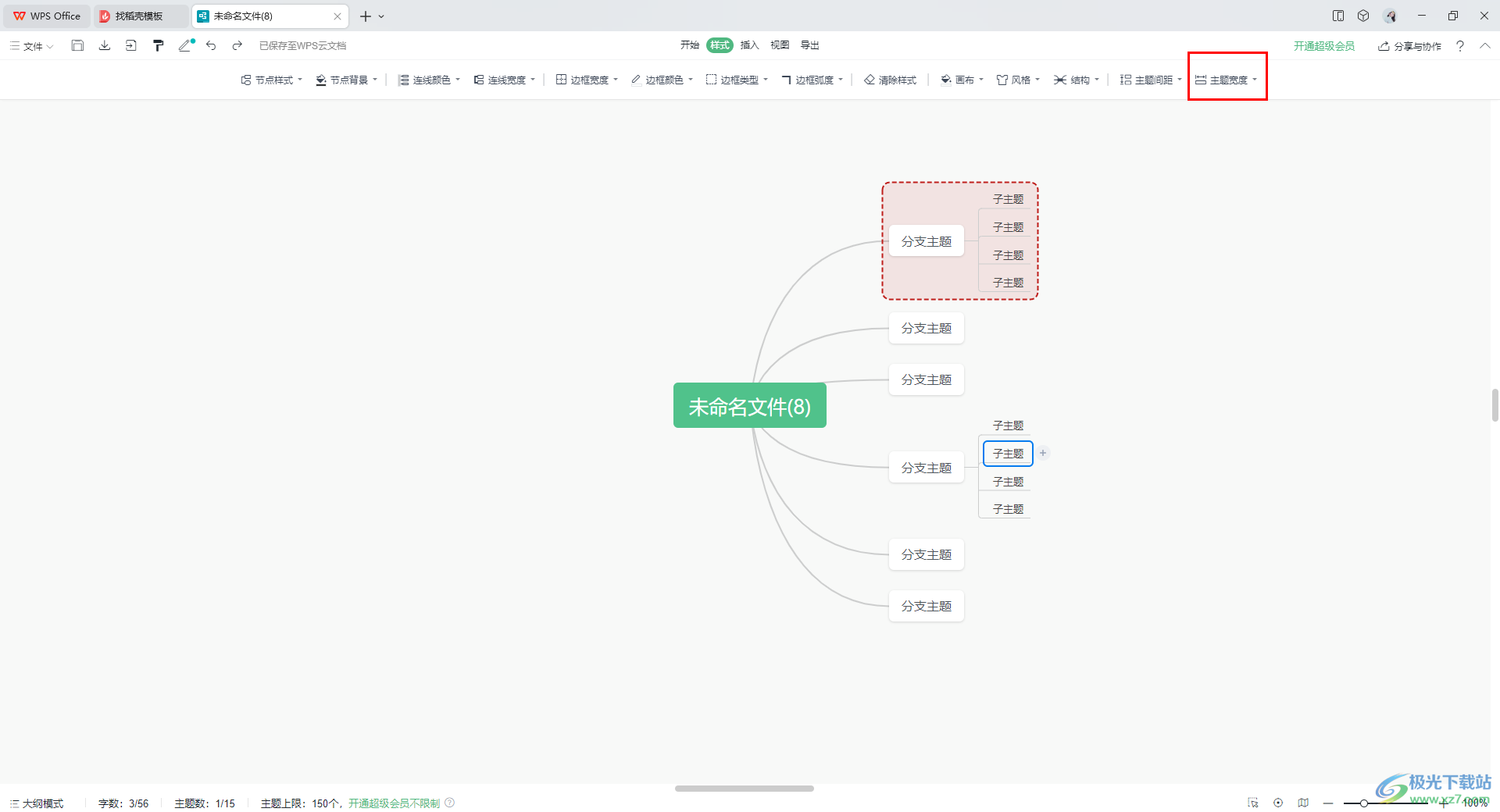The width and height of the screenshot is (1500, 812).
Task: Open the user avatar icon
Action: point(1391,16)
